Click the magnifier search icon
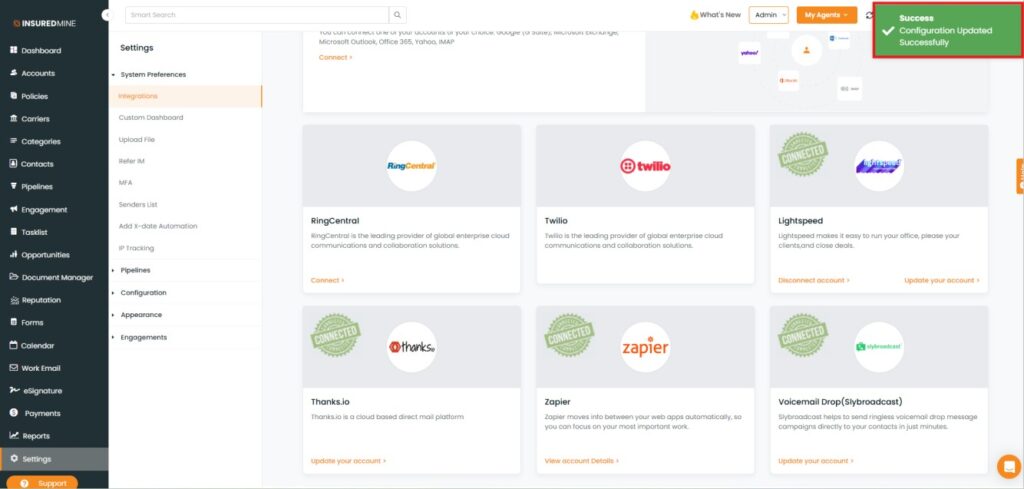1024x489 pixels. click(x=398, y=15)
